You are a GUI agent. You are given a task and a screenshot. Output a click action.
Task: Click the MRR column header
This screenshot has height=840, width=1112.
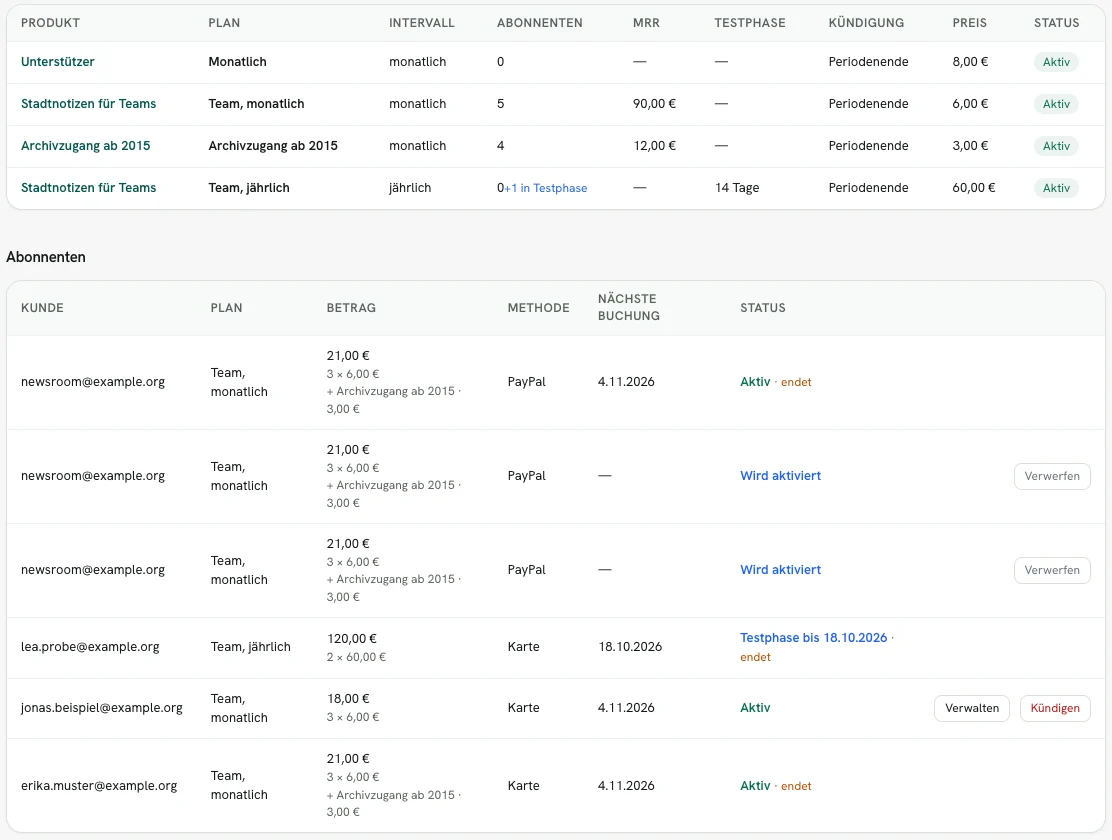pyautogui.click(x=646, y=23)
